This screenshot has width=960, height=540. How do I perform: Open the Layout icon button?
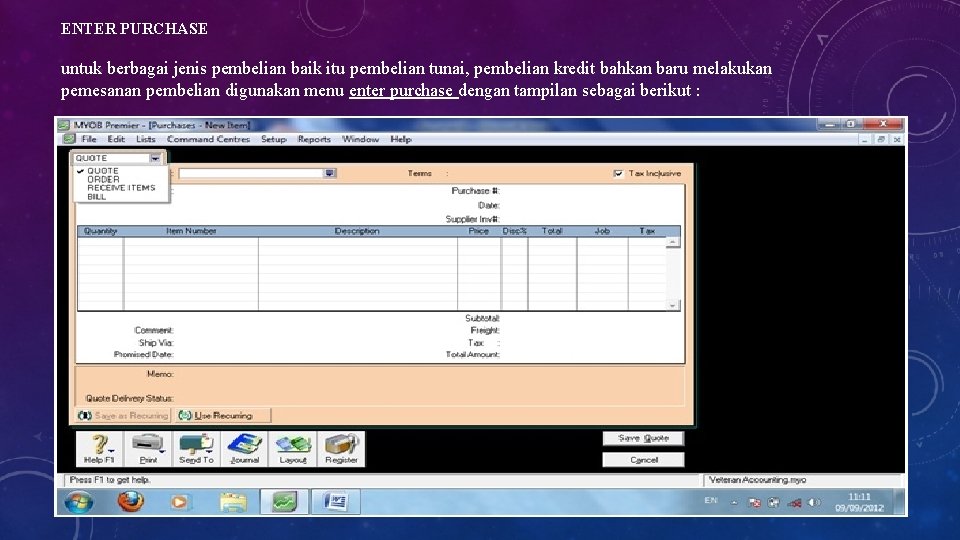(x=293, y=449)
